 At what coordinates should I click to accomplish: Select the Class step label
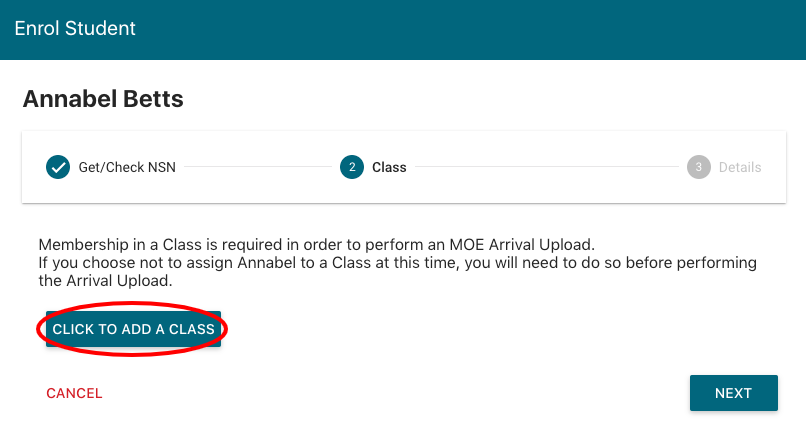tap(389, 167)
